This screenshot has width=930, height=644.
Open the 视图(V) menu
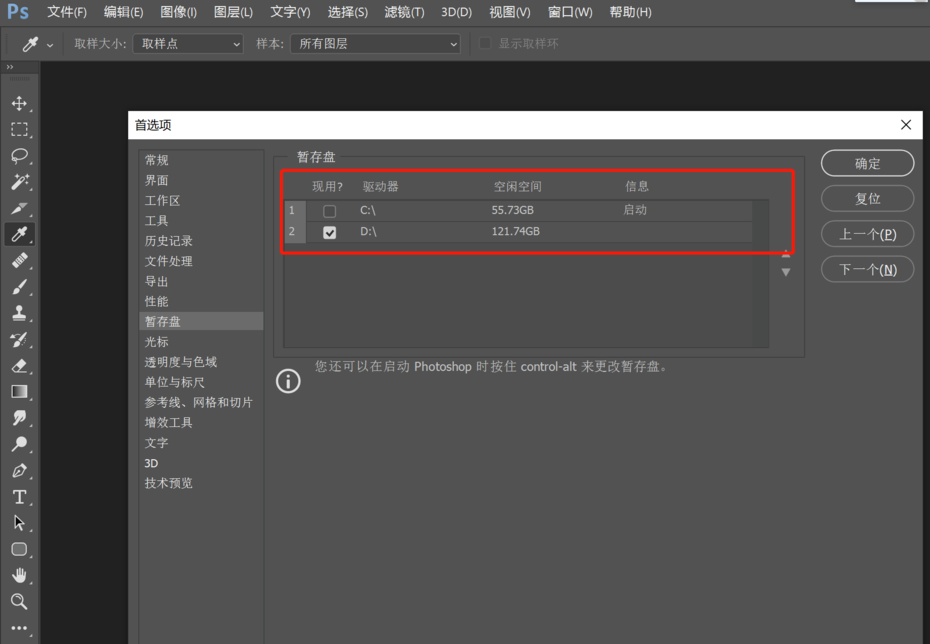(x=510, y=12)
